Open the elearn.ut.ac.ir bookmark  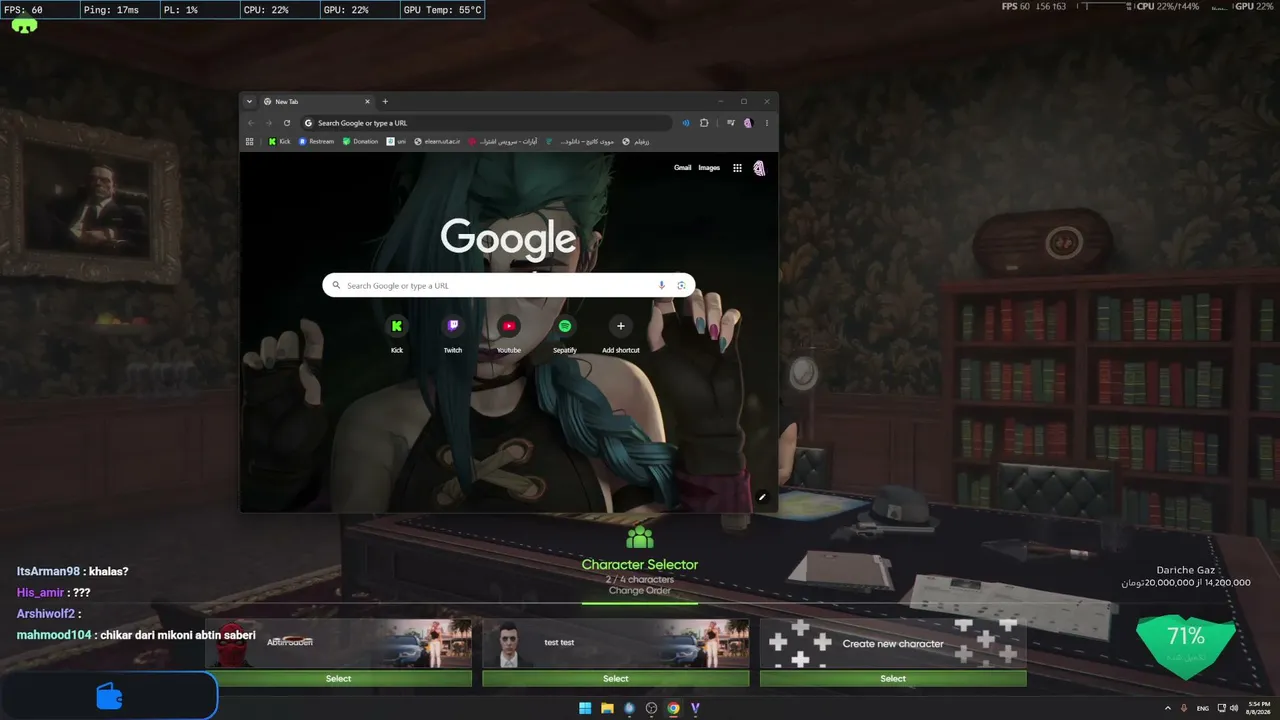437,141
